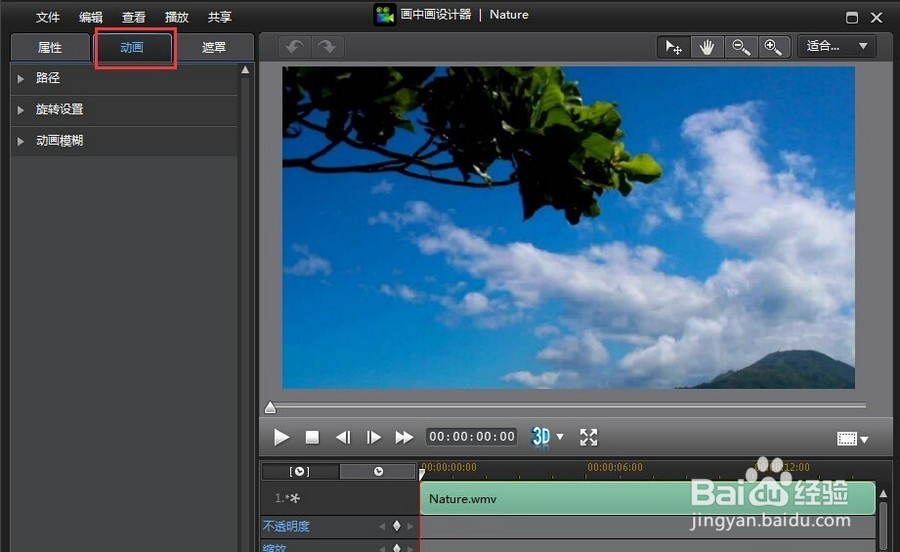Open the 共享 menu
The height and width of the screenshot is (552, 900).
[219, 17]
